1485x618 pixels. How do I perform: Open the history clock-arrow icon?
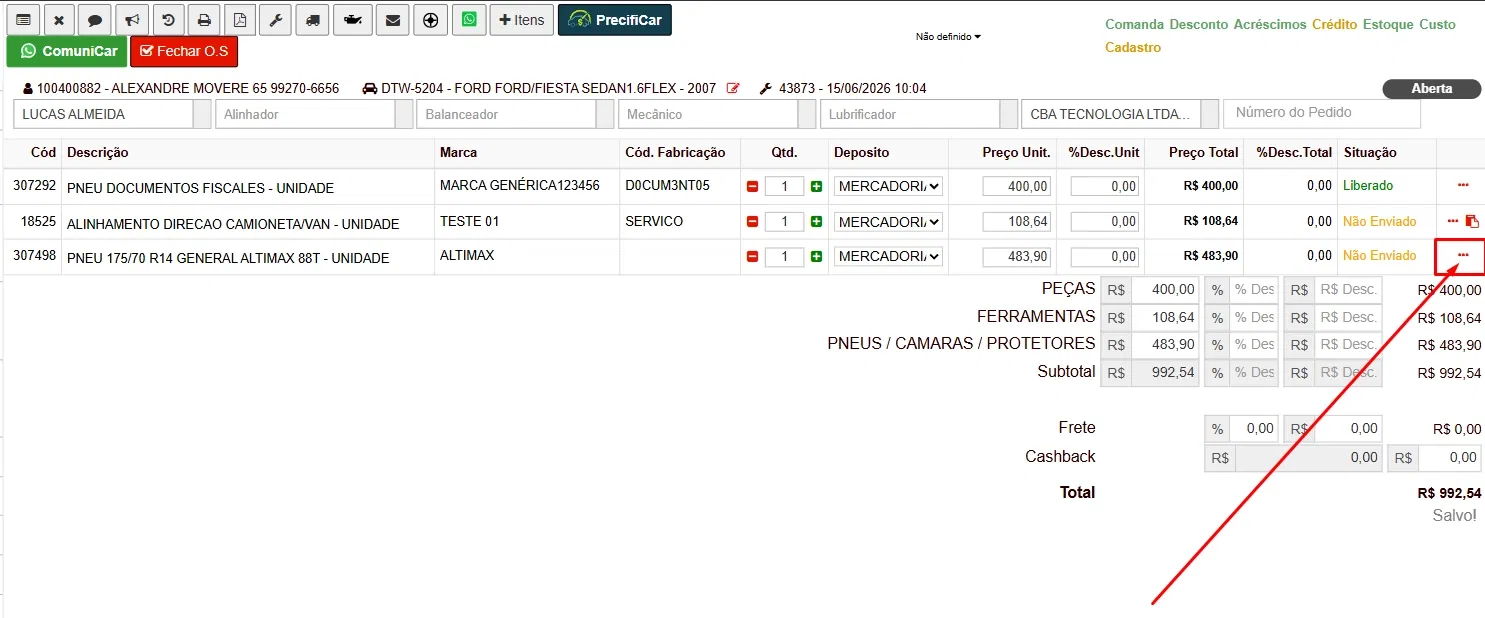pyautogui.click(x=168, y=20)
